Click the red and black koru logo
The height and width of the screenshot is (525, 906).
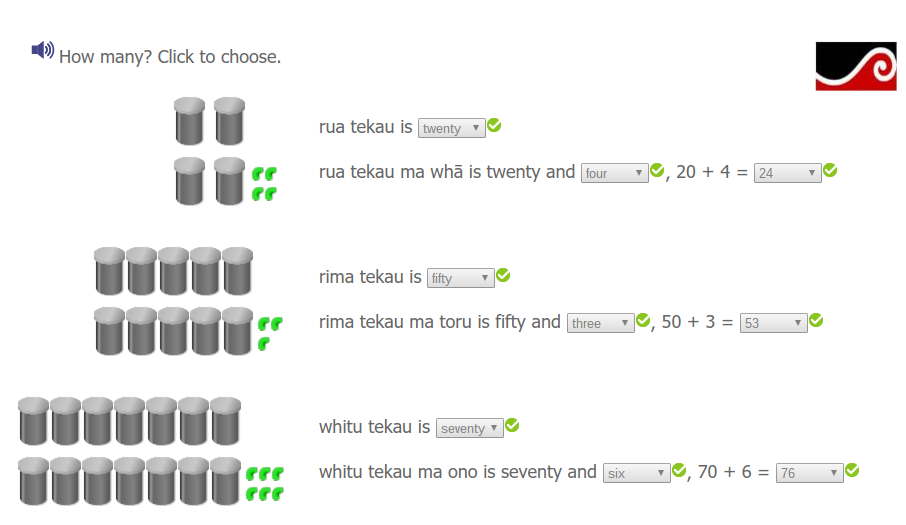point(856,66)
